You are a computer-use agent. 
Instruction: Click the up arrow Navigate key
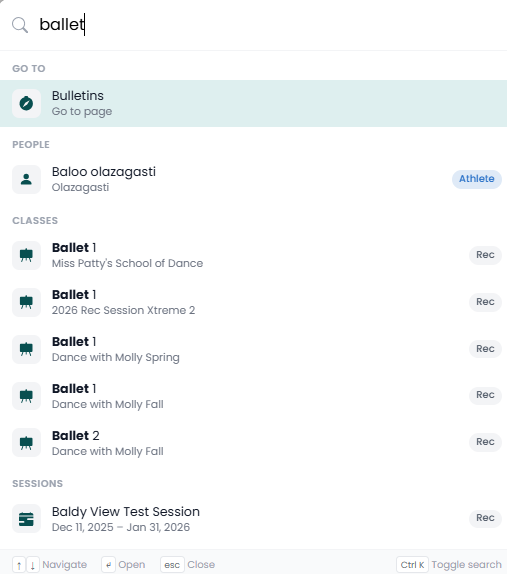pos(19,565)
